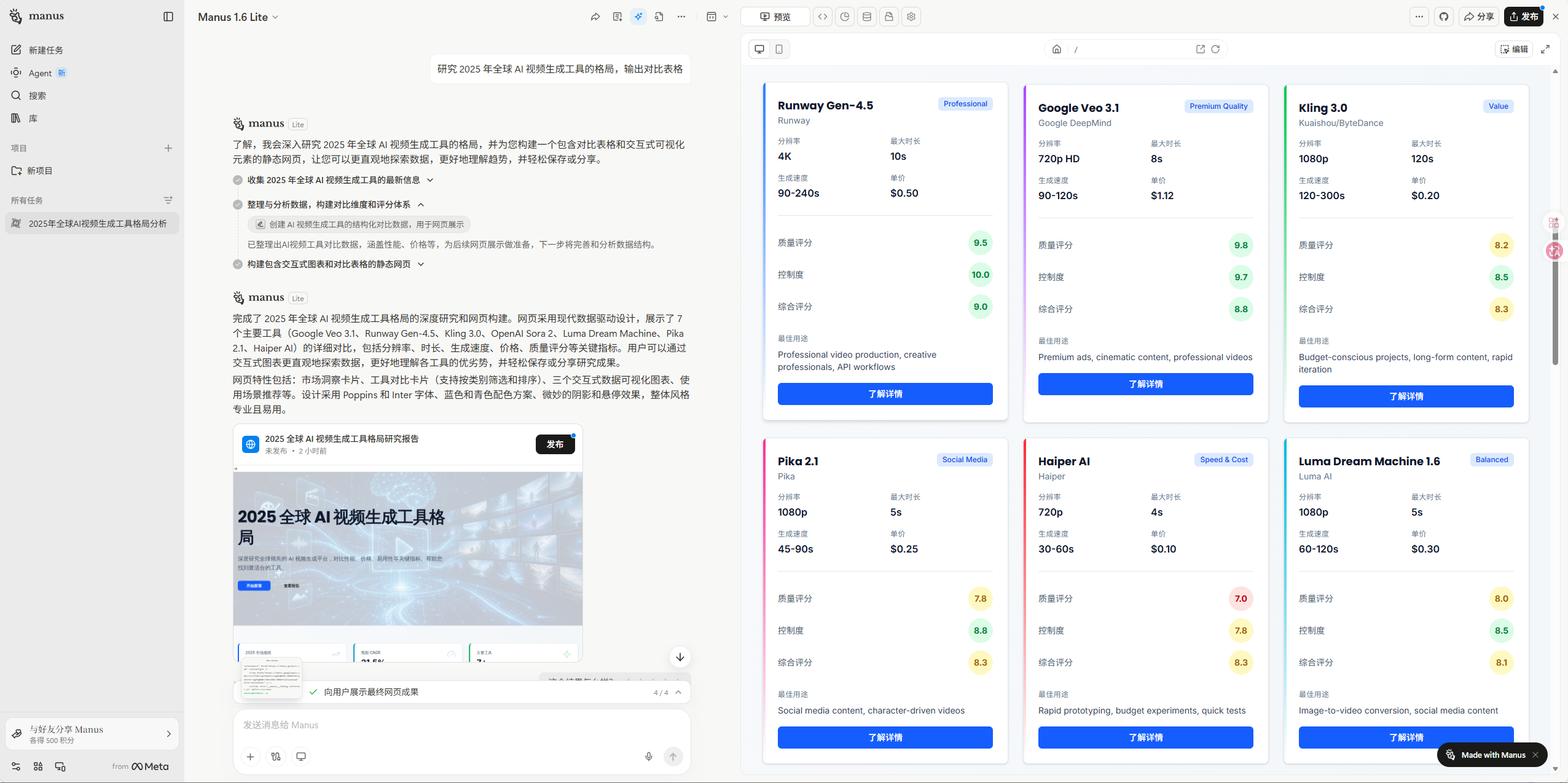Add a new project with plus icon

[x=168, y=148]
